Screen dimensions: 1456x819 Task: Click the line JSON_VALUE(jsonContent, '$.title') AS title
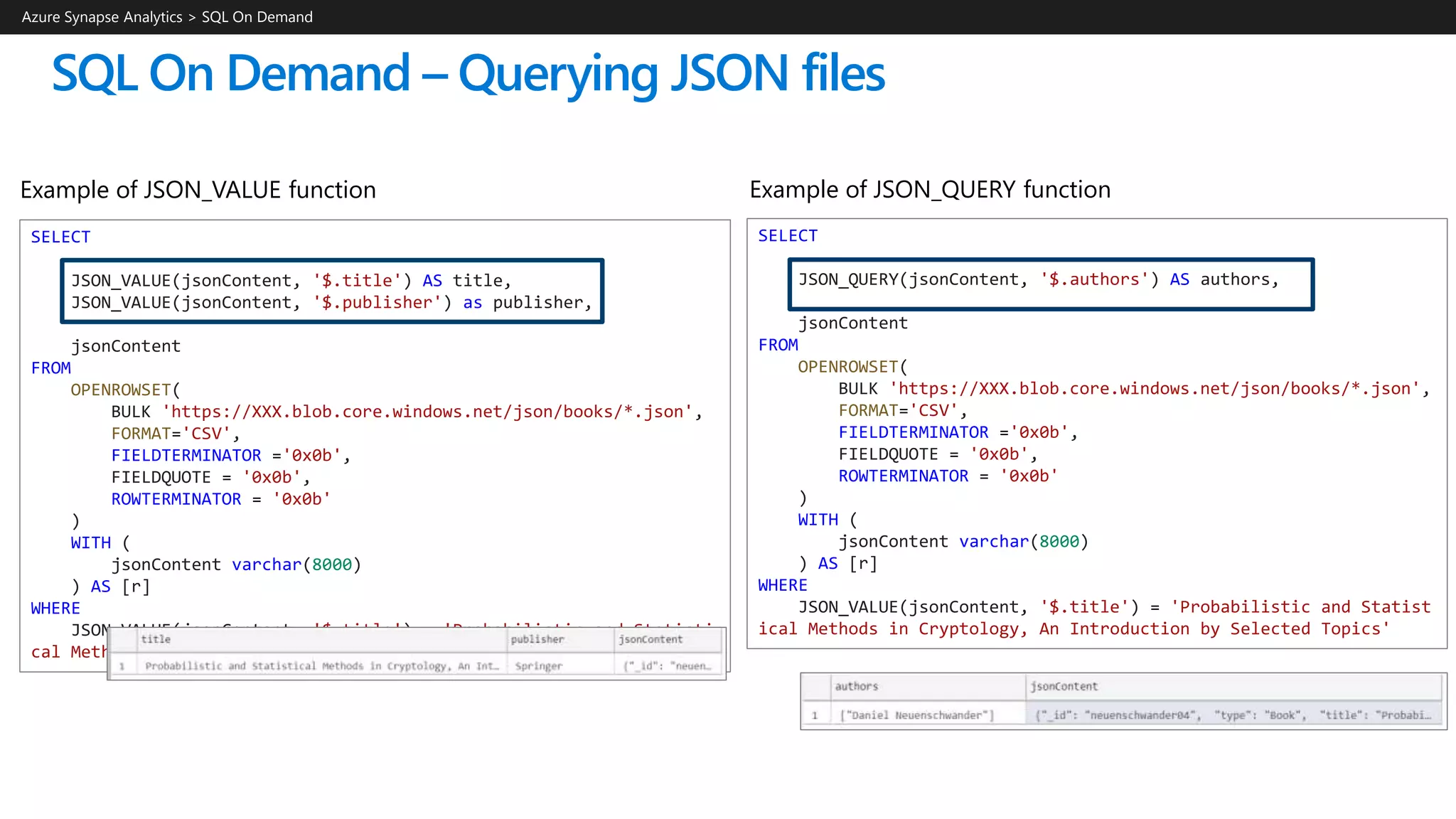pos(291,281)
